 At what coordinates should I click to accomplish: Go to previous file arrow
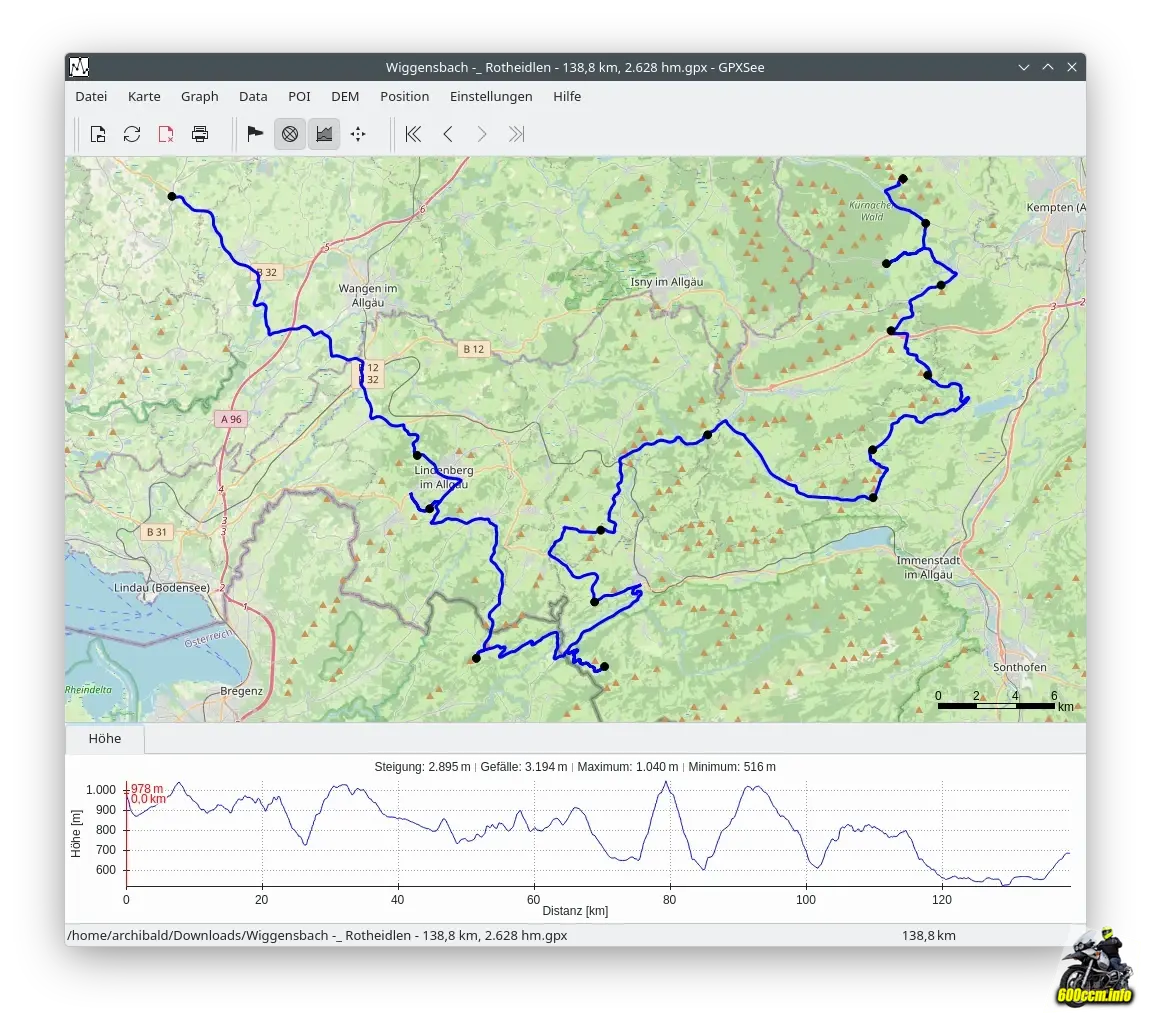[x=448, y=134]
